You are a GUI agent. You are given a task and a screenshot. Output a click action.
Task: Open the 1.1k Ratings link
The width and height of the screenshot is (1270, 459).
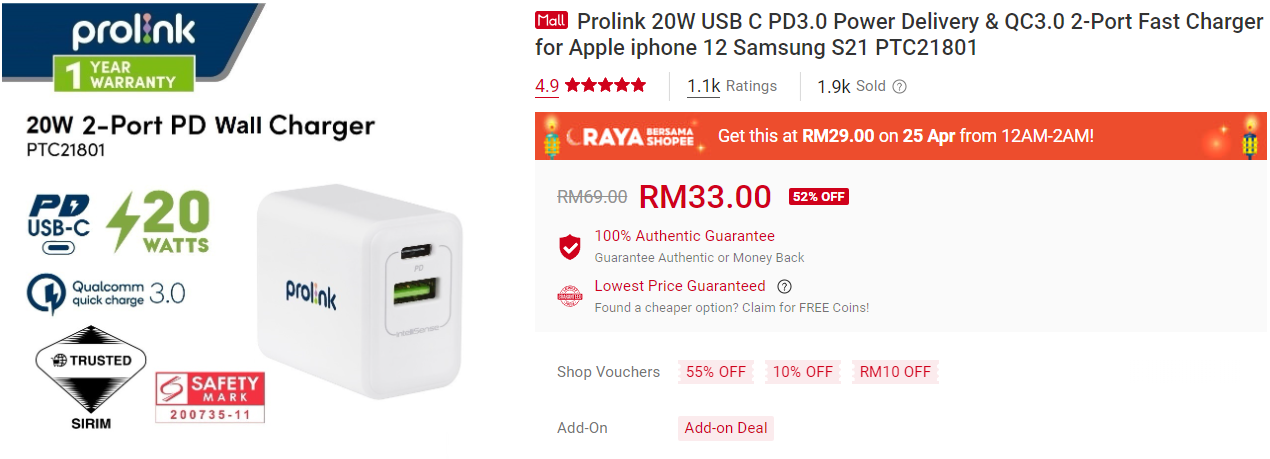(732, 86)
